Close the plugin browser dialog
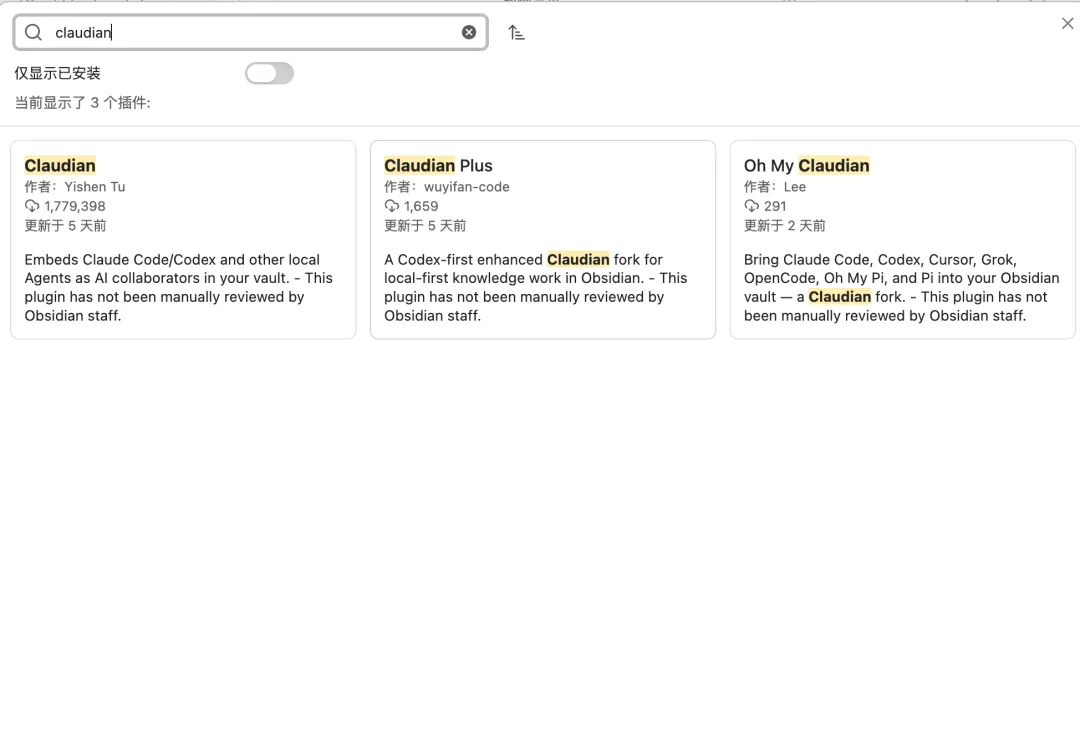 pos(1068,23)
